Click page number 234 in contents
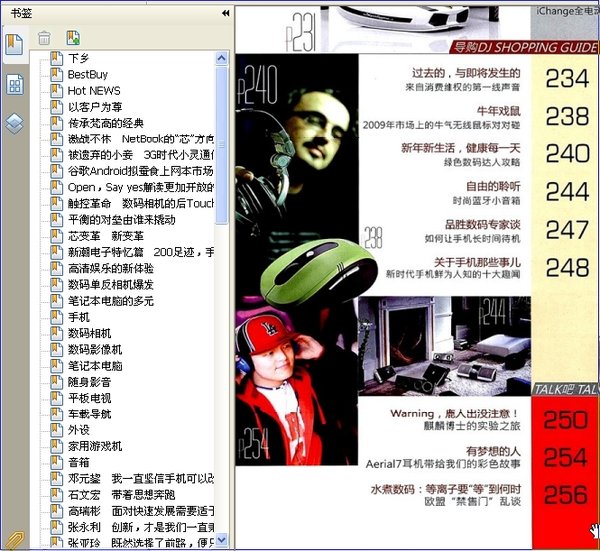 pos(567,78)
